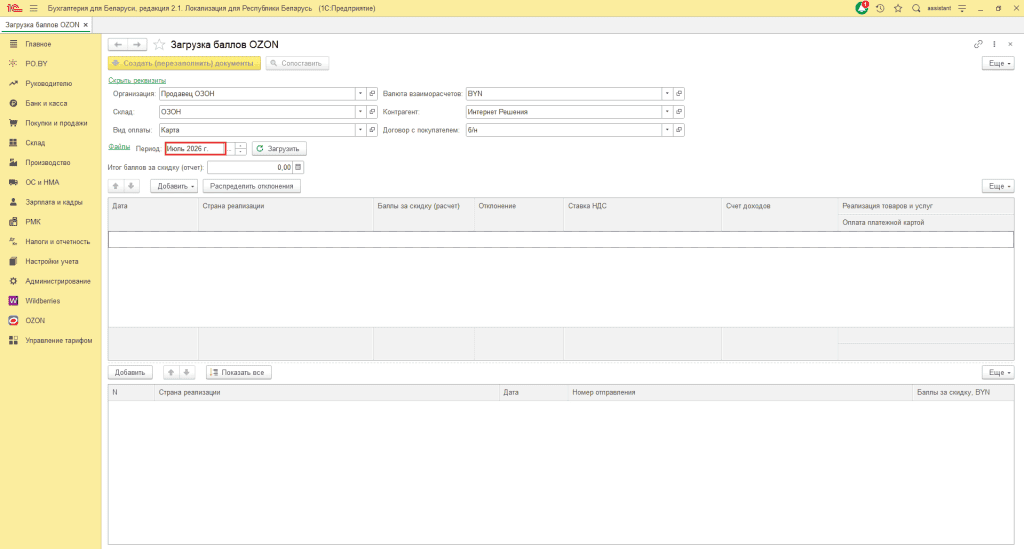
Task: Open the Wildberries section in sidebar
Action: click(42, 301)
